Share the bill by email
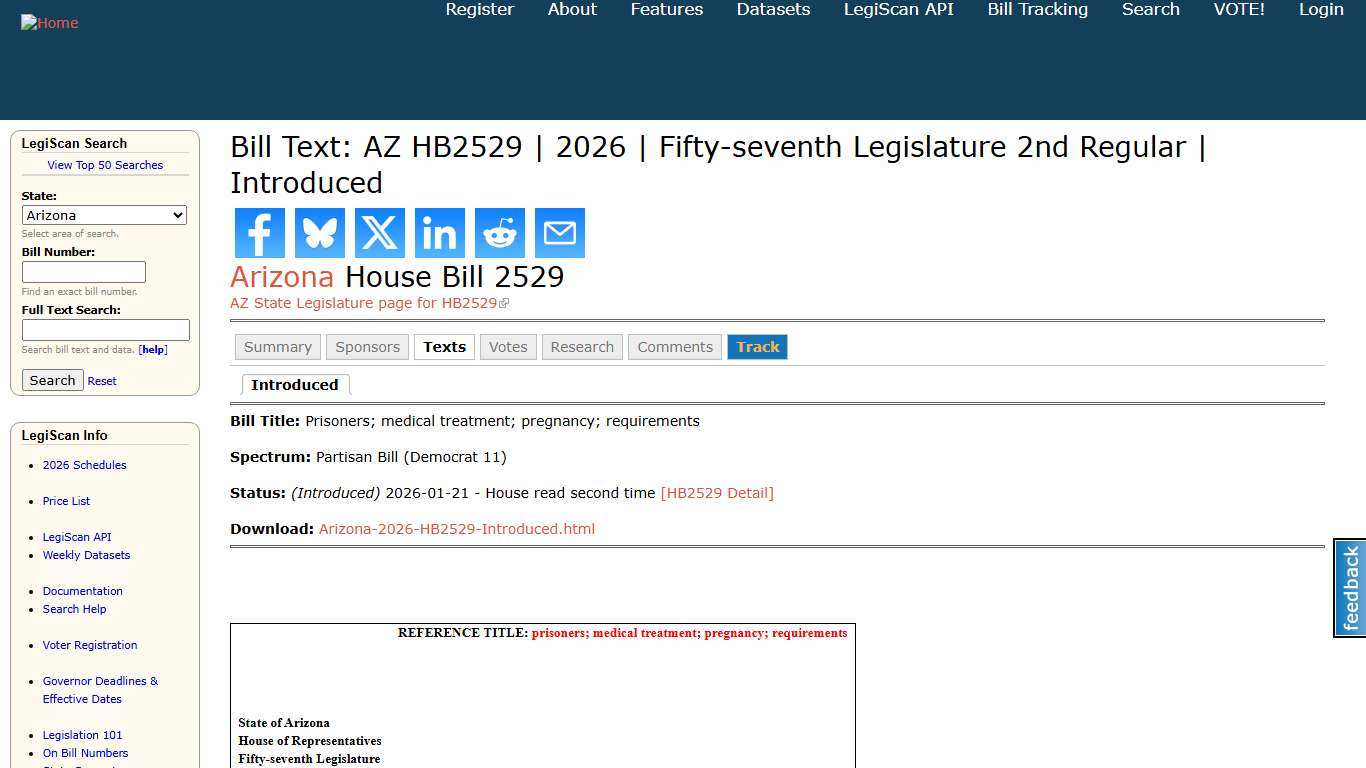Image resolution: width=1366 pixels, height=768 pixels. (559, 232)
